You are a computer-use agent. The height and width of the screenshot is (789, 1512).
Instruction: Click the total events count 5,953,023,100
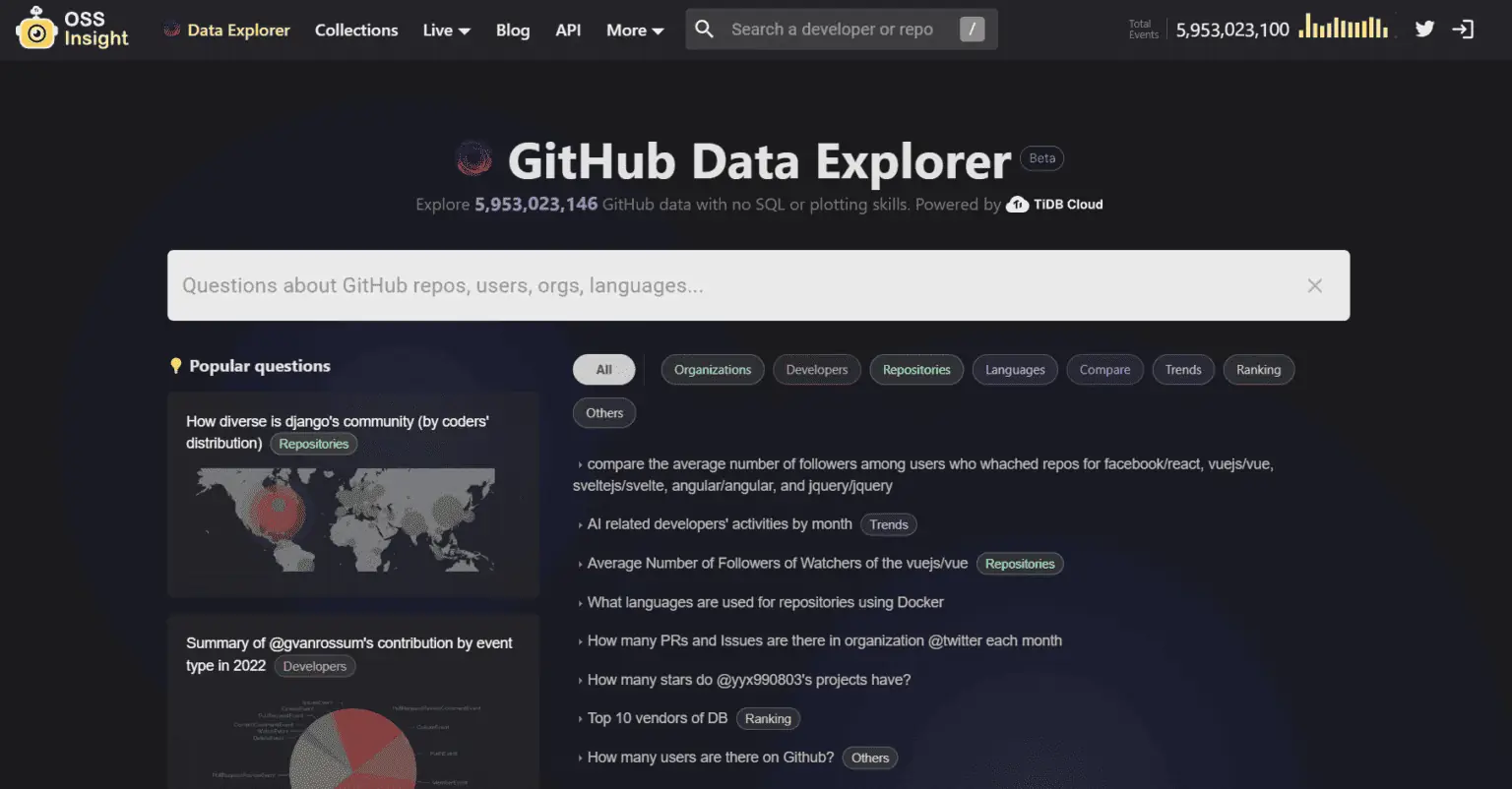click(1232, 30)
